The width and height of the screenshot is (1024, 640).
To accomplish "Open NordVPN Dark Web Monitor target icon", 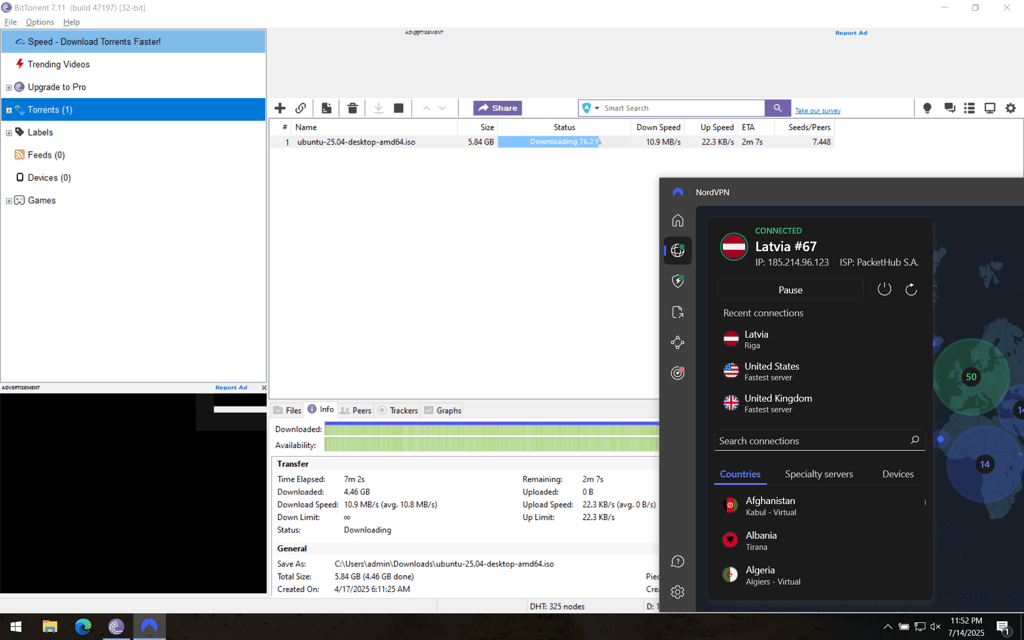I will coord(678,373).
